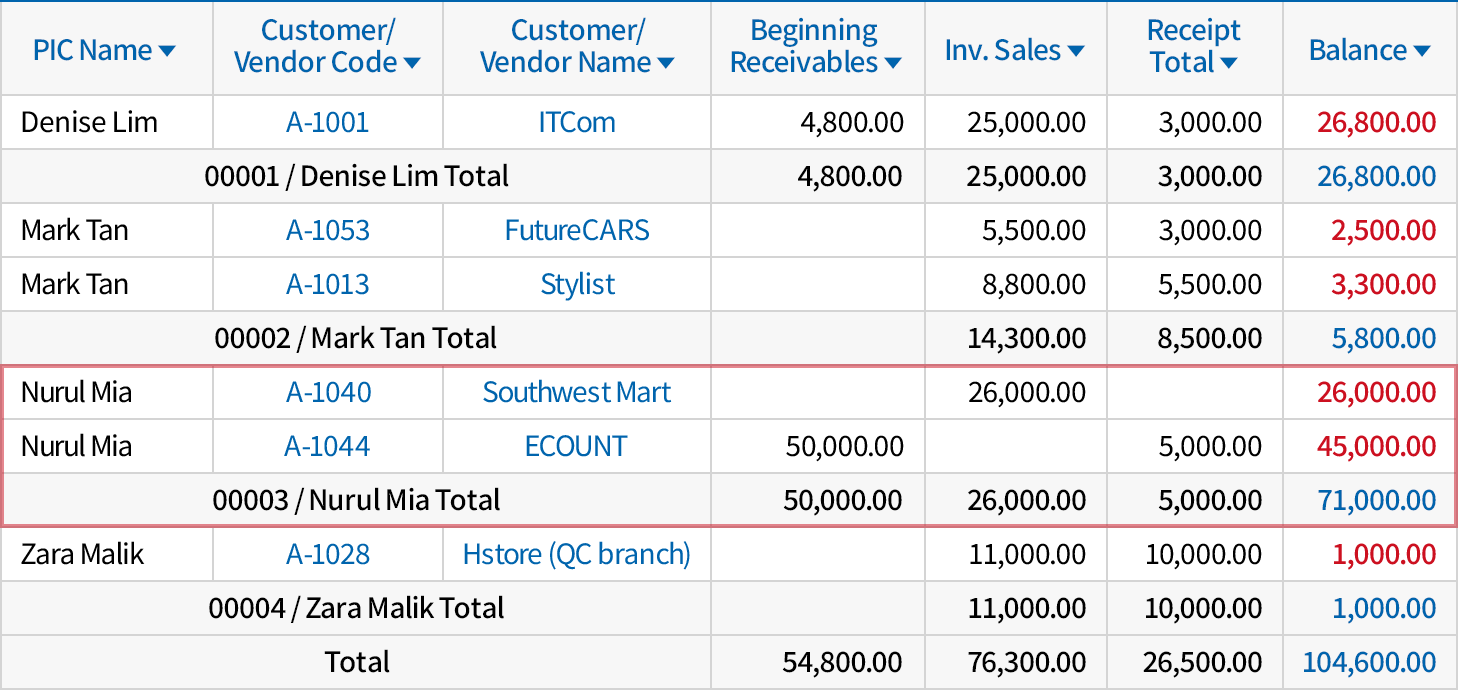Viewport: 1458px width, 690px height.
Task: Click the Hstore (QC branch) link
Action: [x=577, y=555]
